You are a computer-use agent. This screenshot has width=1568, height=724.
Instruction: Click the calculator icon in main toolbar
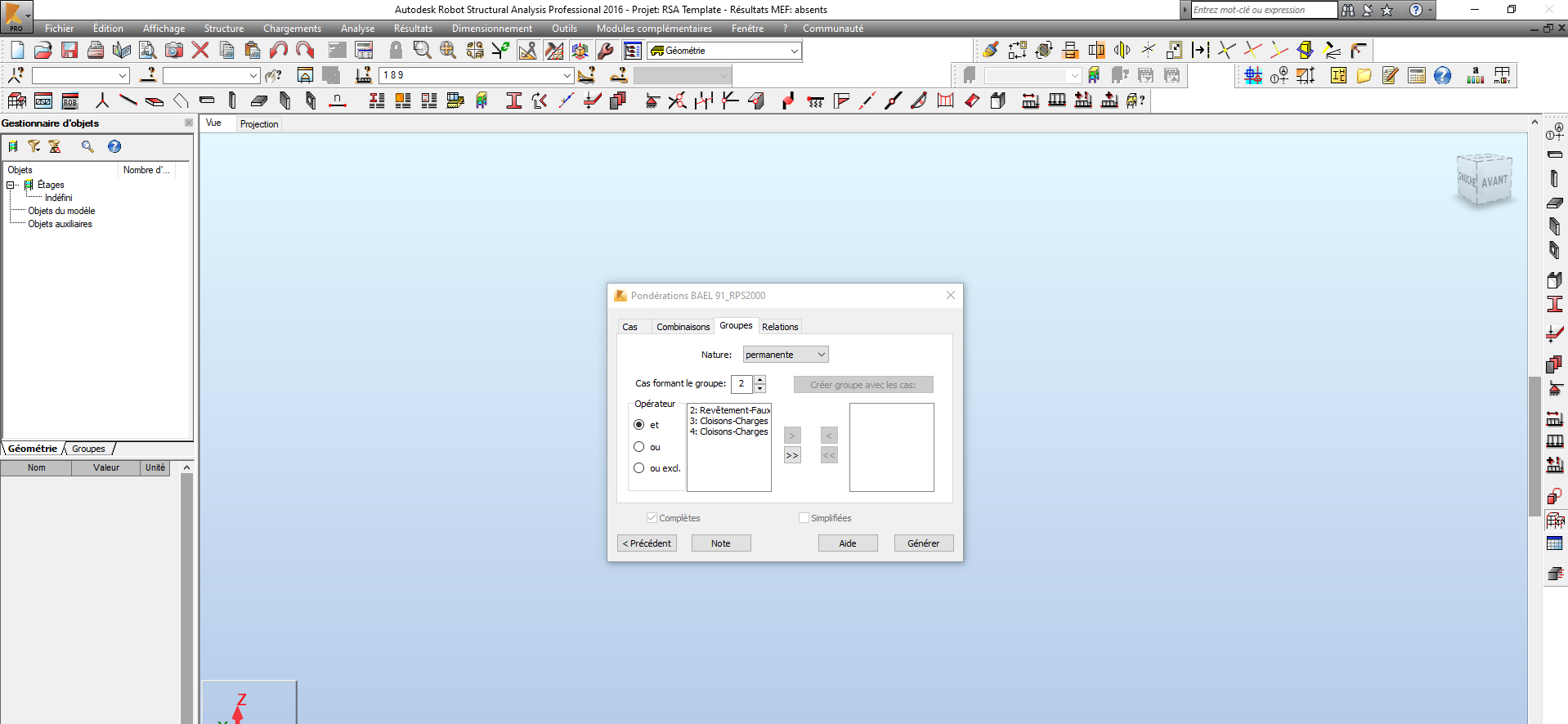click(364, 51)
